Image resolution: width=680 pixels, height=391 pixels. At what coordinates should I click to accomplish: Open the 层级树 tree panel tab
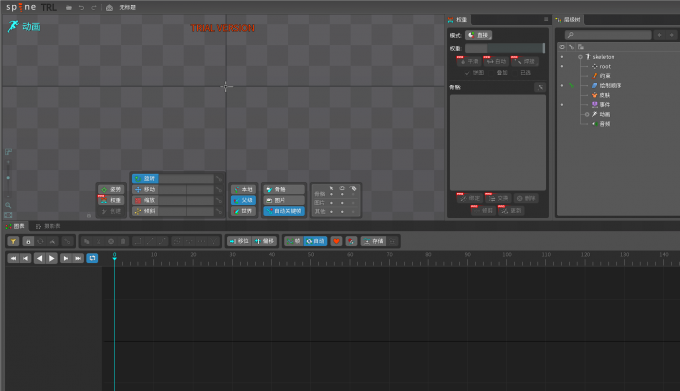(x=569, y=20)
